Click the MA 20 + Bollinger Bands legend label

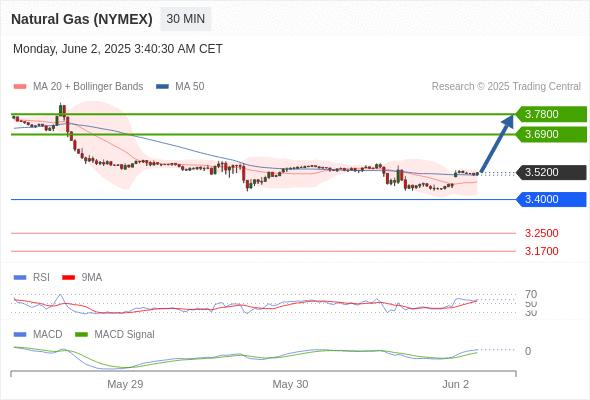coord(88,87)
